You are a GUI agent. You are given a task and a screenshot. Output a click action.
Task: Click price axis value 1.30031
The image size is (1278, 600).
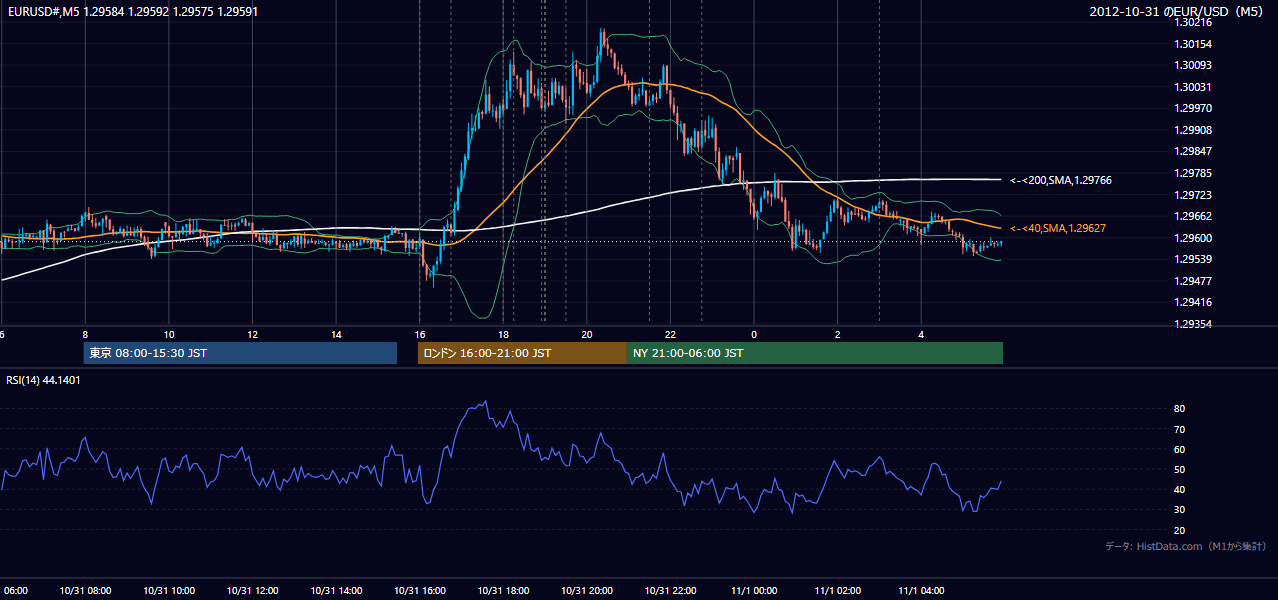point(1194,87)
